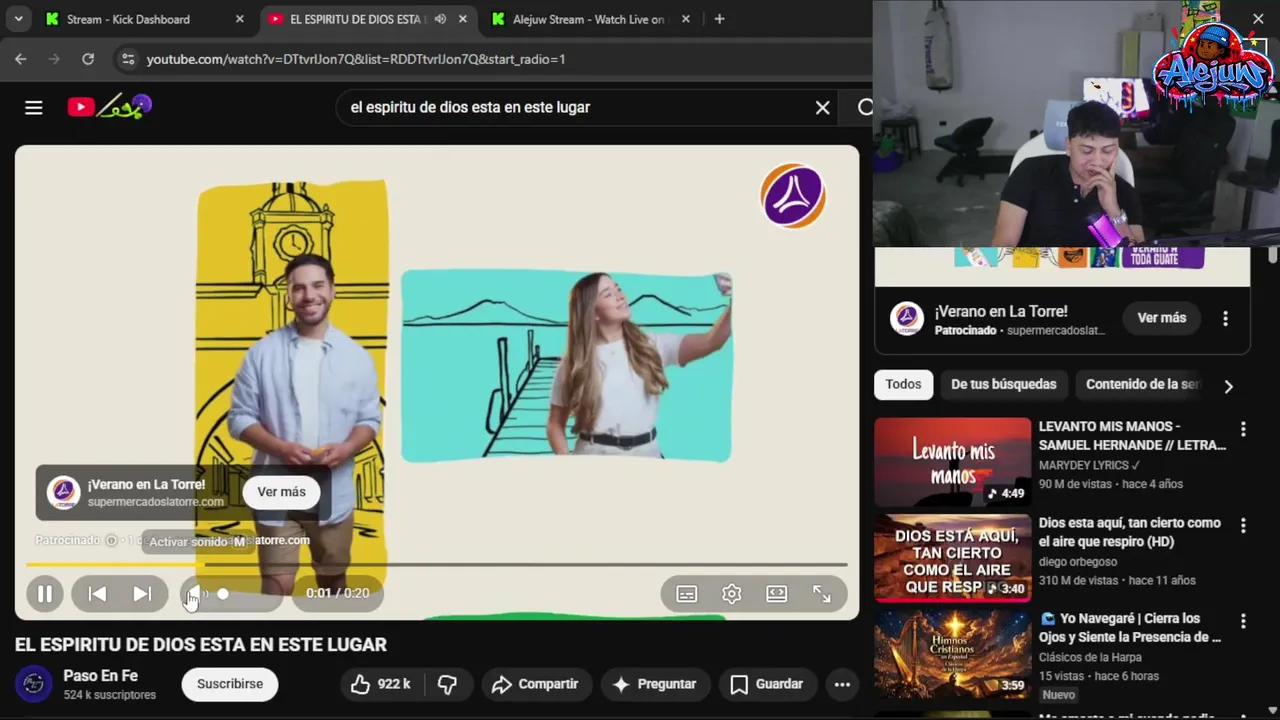Click the La Torre logo watermark in video
The width and height of the screenshot is (1280, 720).
click(x=793, y=196)
